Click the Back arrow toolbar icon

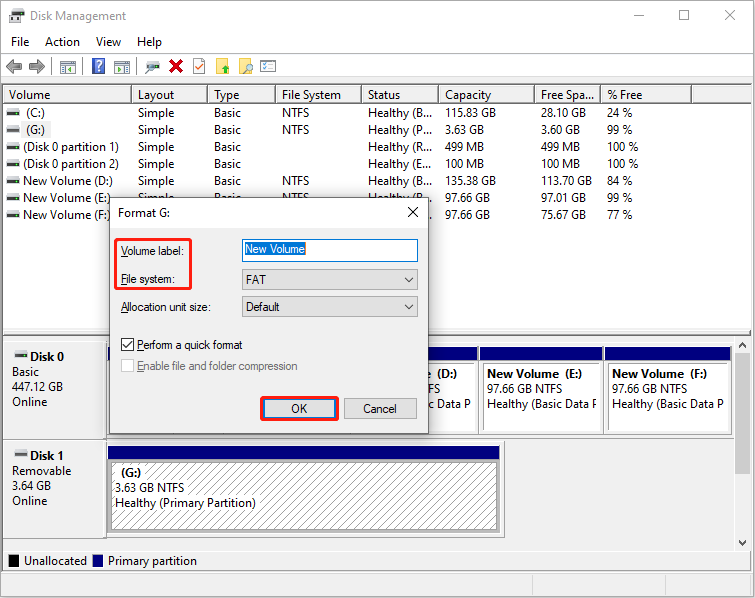[x=14, y=66]
